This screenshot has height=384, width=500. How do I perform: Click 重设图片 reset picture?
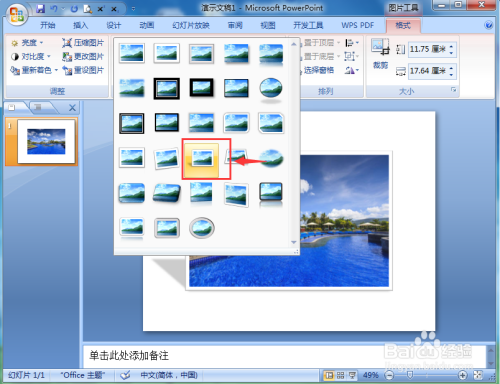point(83,70)
